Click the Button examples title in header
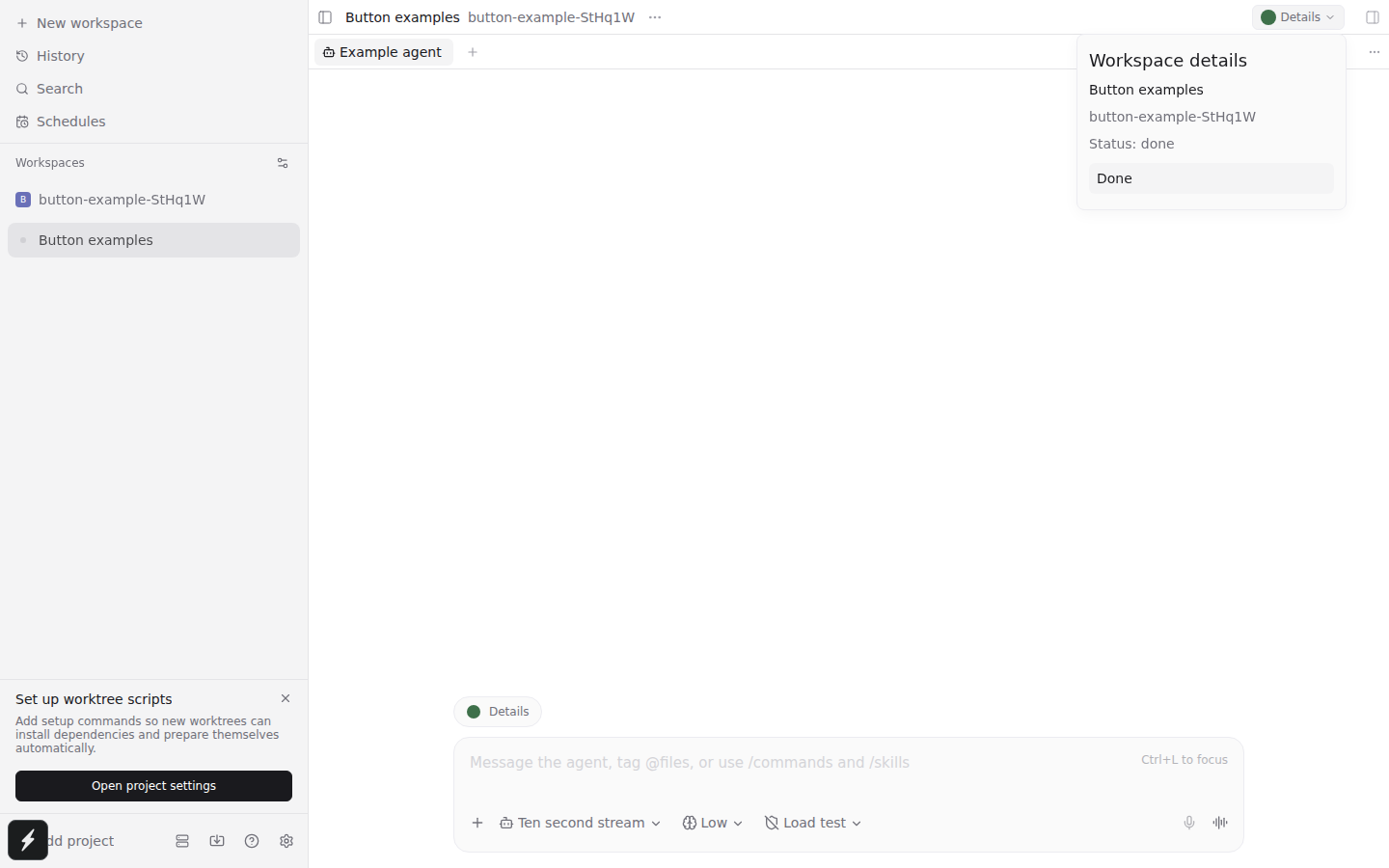1389x868 pixels. (402, 17)
